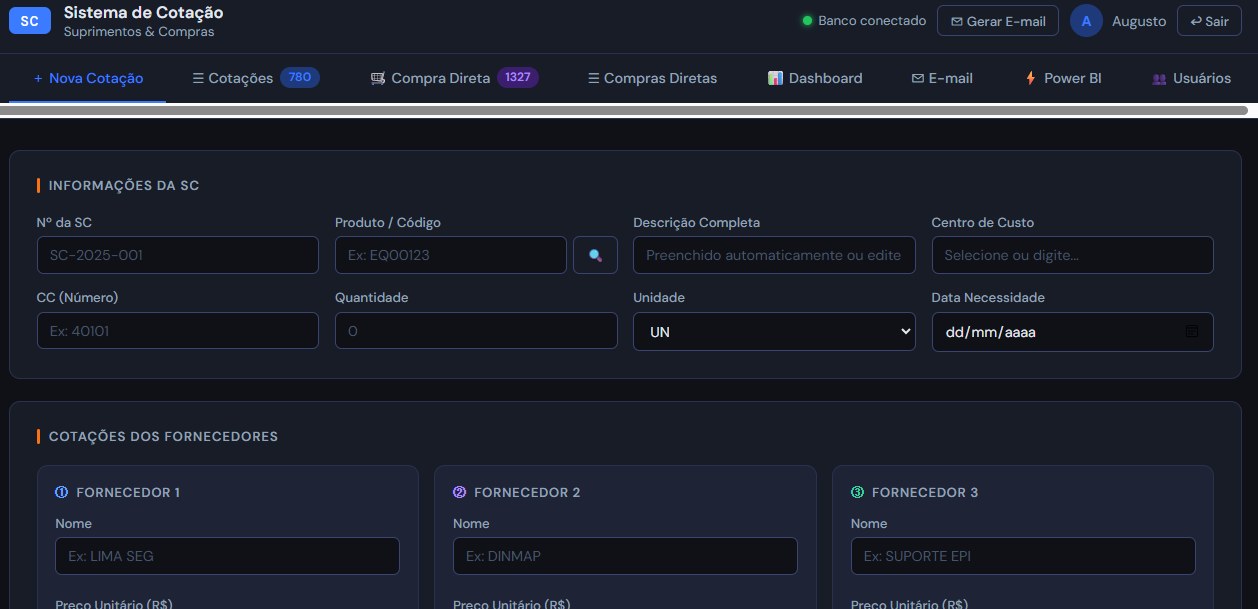Screen dimensions: 1258x609
Task: Click the SC logo badge
Action: 30,21
